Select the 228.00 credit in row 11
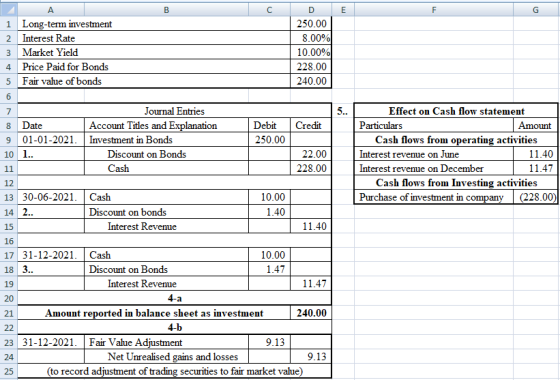 [311, 168]
